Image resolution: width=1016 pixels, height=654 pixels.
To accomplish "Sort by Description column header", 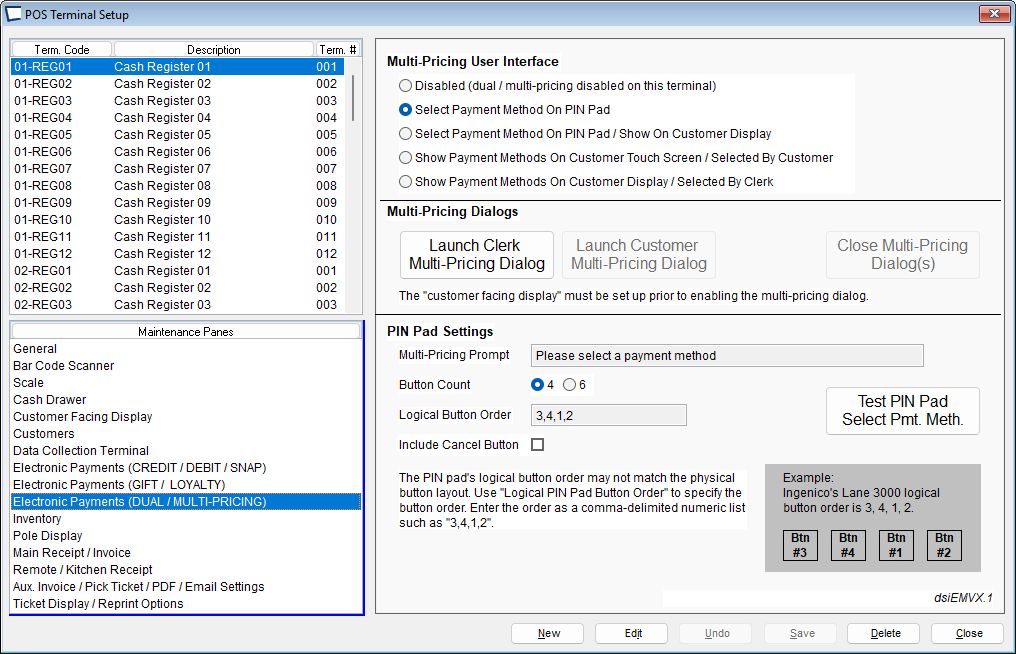I will 213,49.
